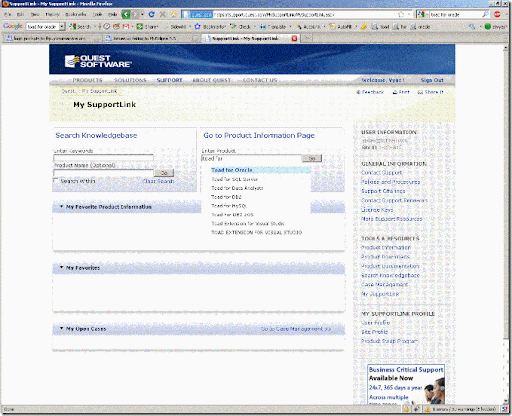
Task: Click the AutoFill toolbar button
Action: pyautogui.click(x=340, y=26)
